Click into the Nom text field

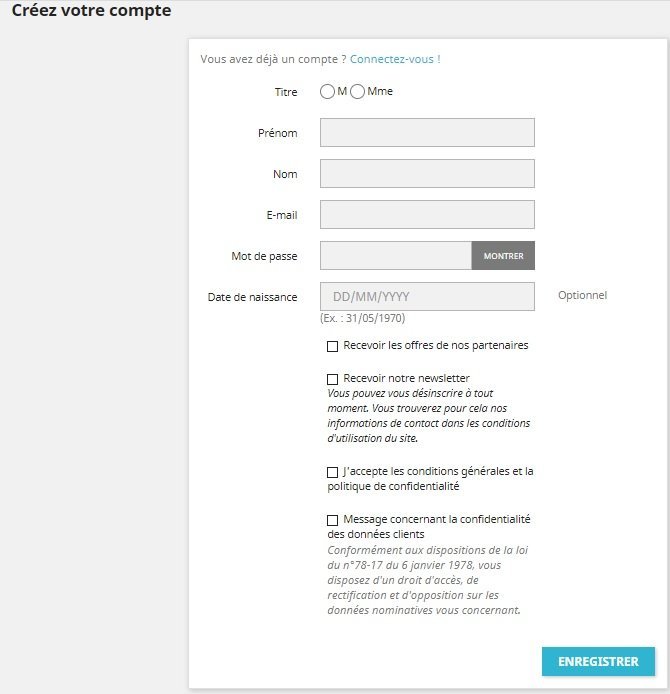pos(427,174)
